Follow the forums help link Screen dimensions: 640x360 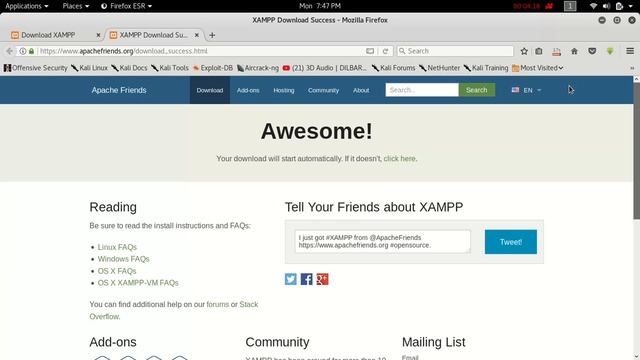click(218, 304)
